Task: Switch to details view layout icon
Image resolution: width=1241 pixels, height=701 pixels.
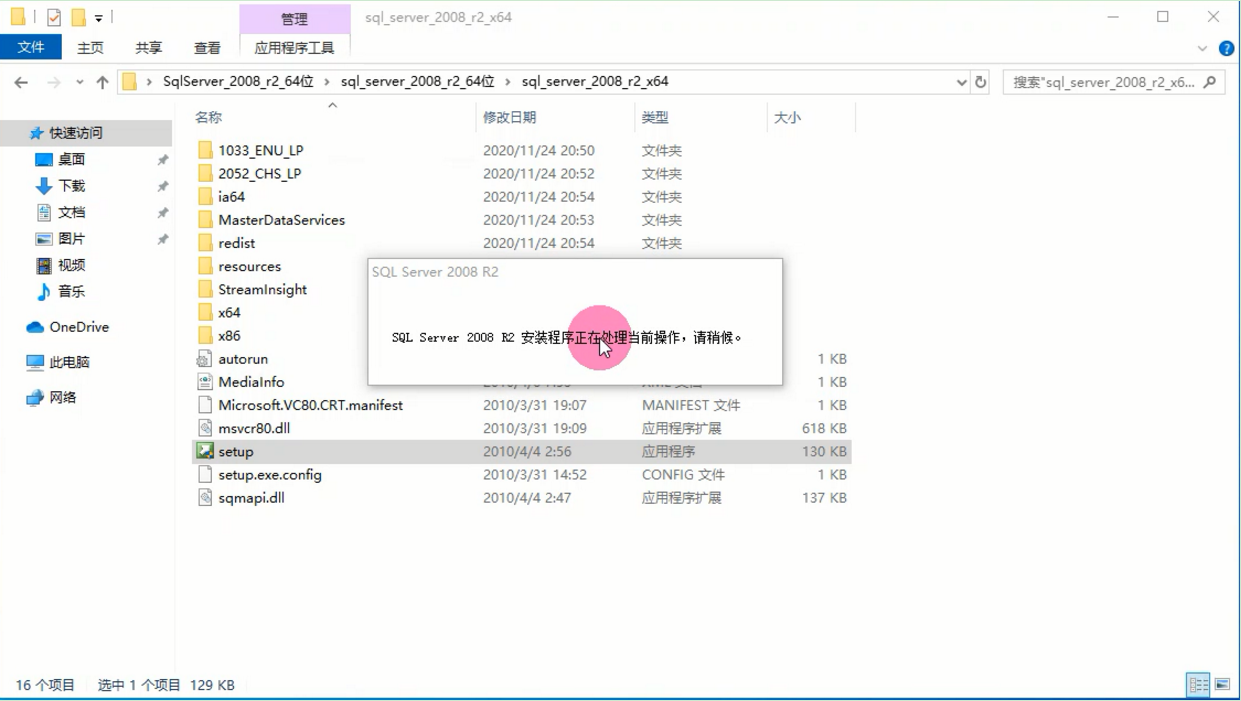Action: tap(1198, 685)
